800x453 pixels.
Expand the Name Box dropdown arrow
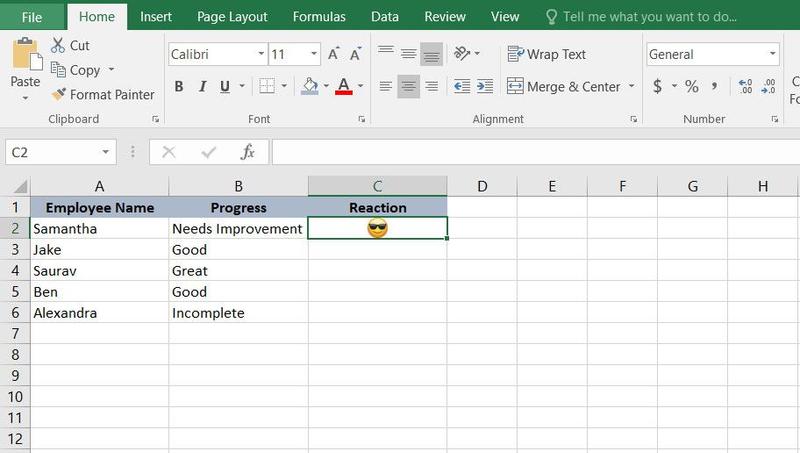(105, 152)
